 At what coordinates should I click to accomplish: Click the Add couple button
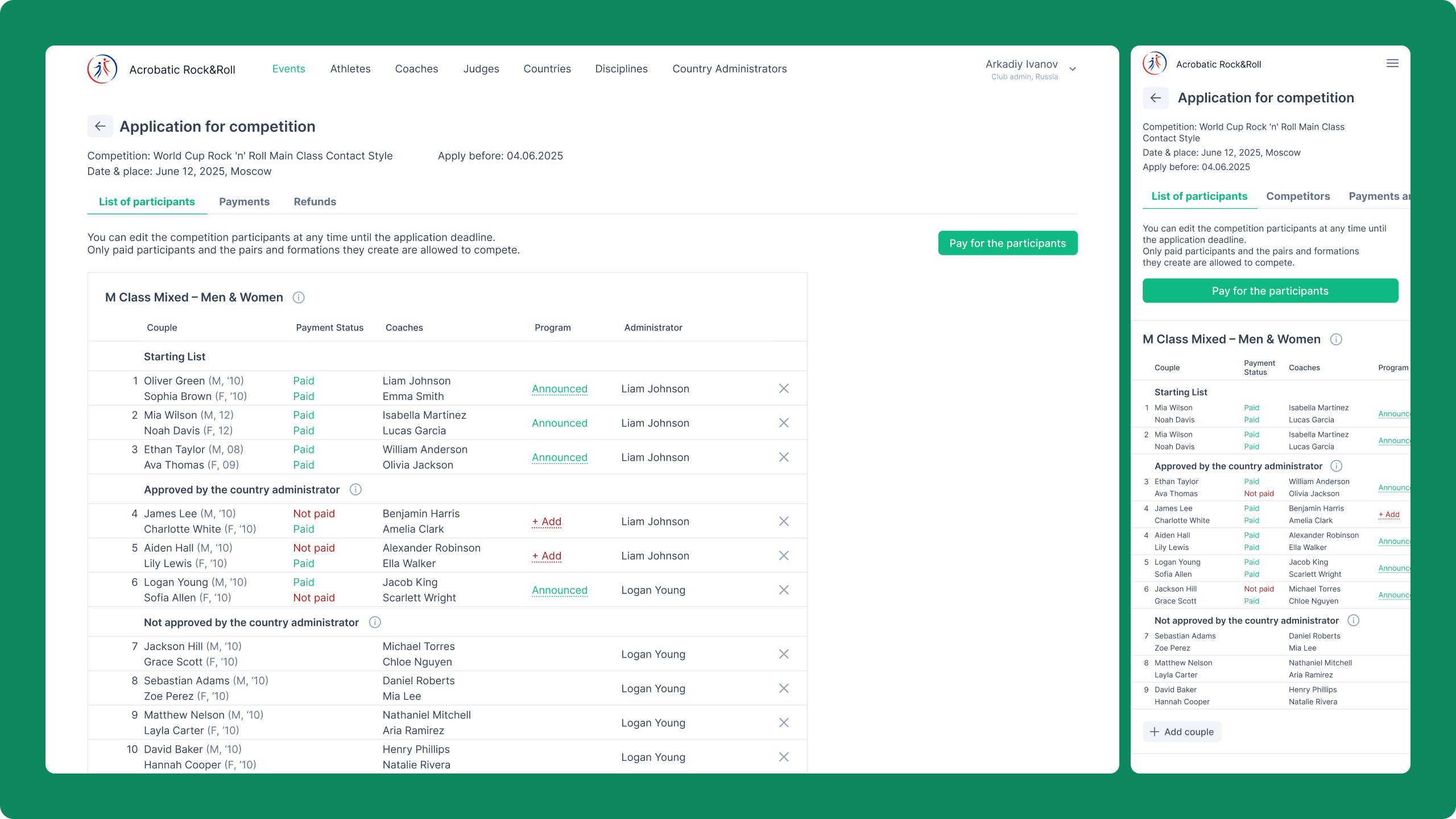pos(1182,732)
